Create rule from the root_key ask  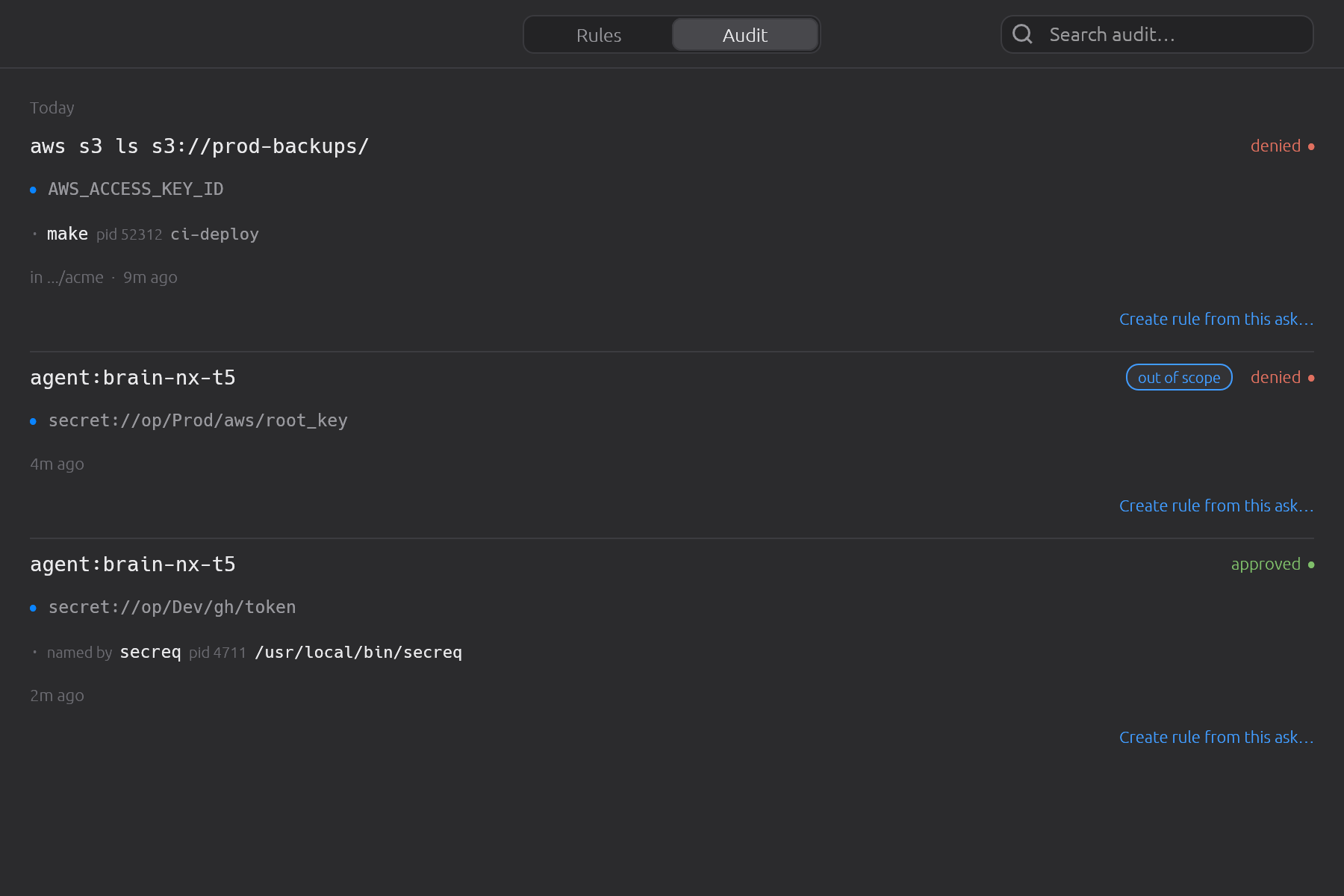[x=1216, y=506]
